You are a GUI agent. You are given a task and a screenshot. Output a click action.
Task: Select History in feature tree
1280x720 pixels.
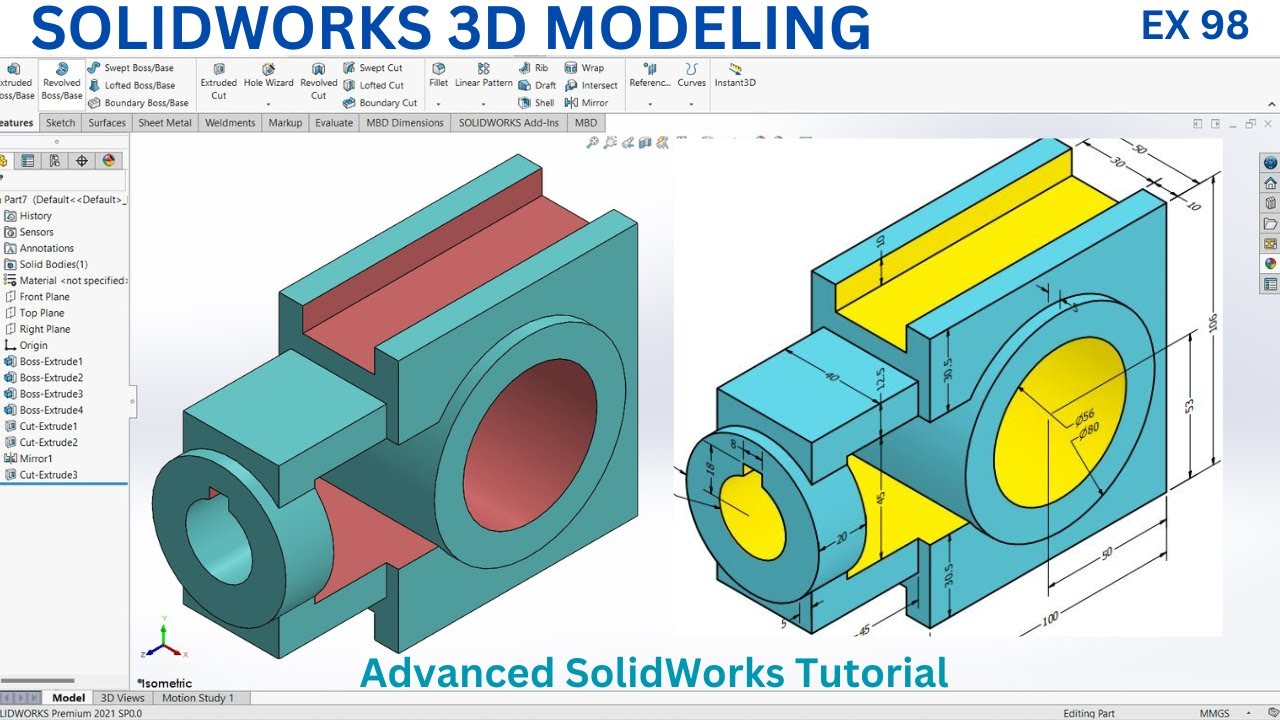tap(28, 216)
